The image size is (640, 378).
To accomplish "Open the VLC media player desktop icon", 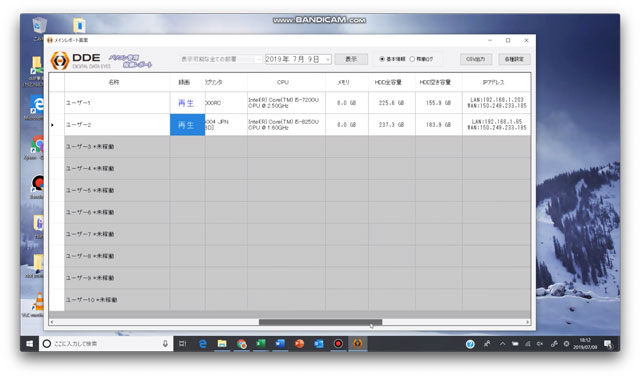I will (38, 302).
